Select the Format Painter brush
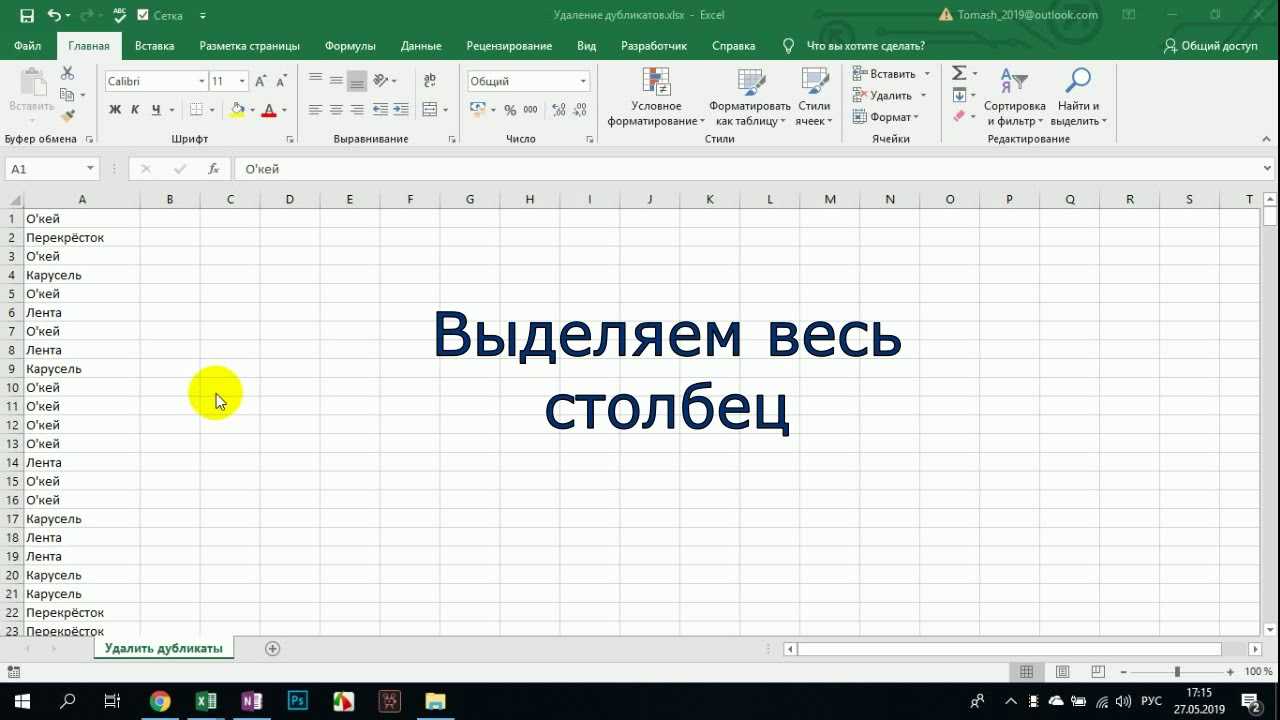Image resolution: width=1280 pixels, height=720 pixels. (x=67, y=116)
